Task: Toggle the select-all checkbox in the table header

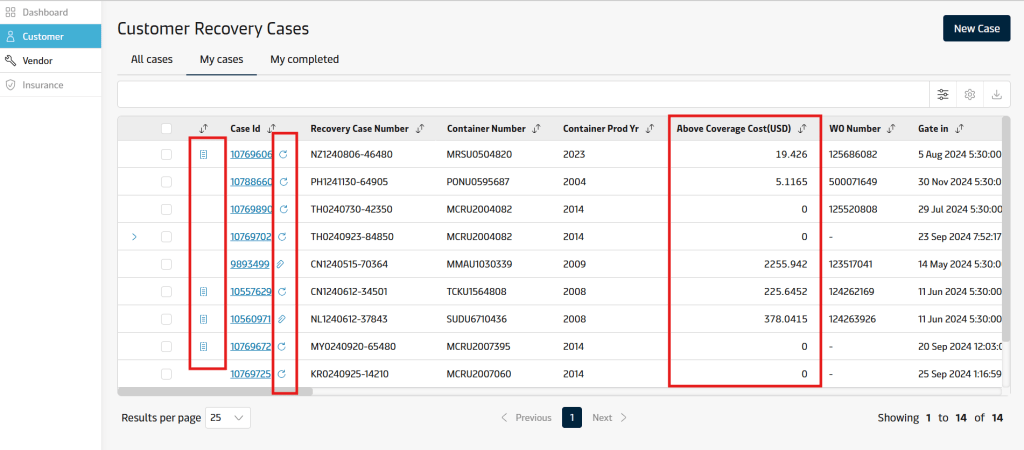Action: pyautogui.click(x=167, y=129)
